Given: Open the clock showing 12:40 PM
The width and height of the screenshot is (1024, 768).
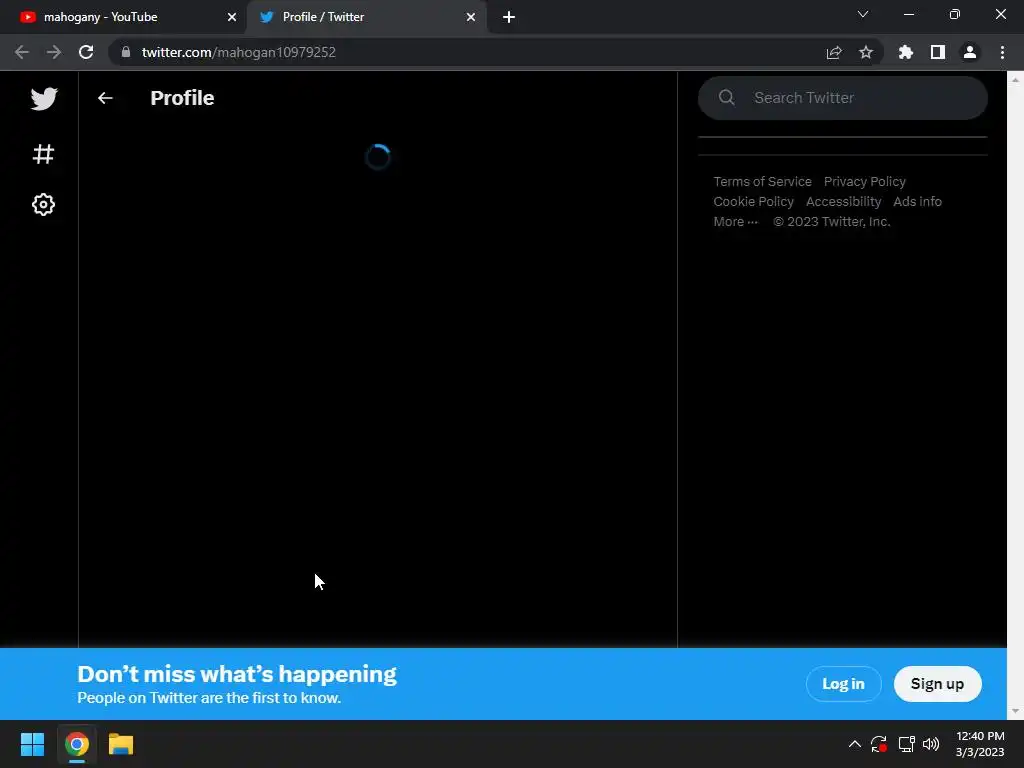Looking at the screenshot, I should [x=980, y=744].
